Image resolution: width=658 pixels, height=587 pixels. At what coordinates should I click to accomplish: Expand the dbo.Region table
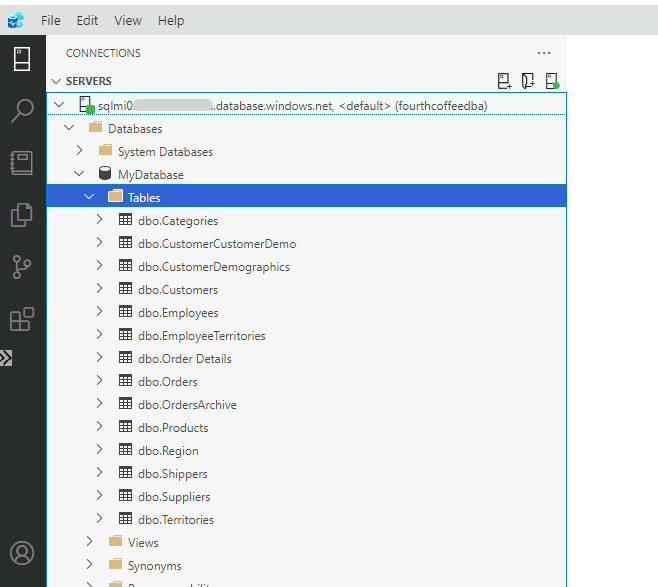click(99, 449)
